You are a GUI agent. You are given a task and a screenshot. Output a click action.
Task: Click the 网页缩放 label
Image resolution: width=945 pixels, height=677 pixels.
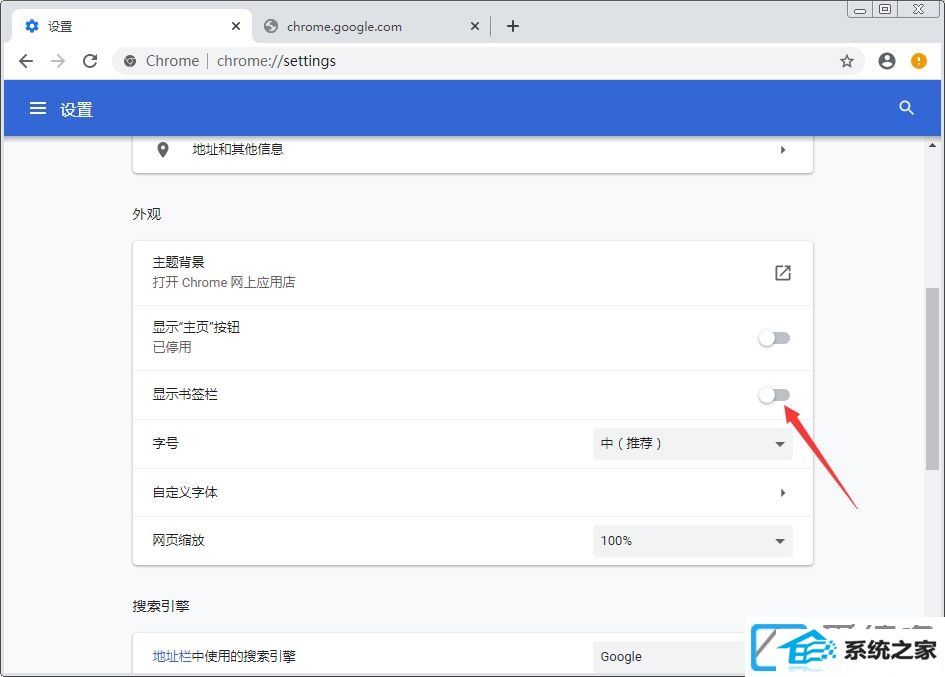[x=178, y=540]
